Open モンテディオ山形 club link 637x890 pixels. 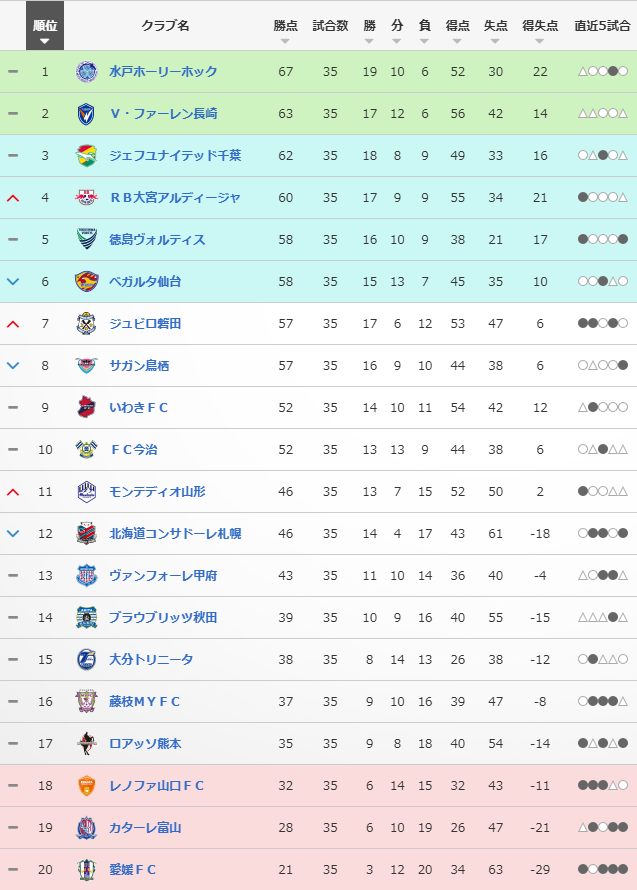pos(160,492)
